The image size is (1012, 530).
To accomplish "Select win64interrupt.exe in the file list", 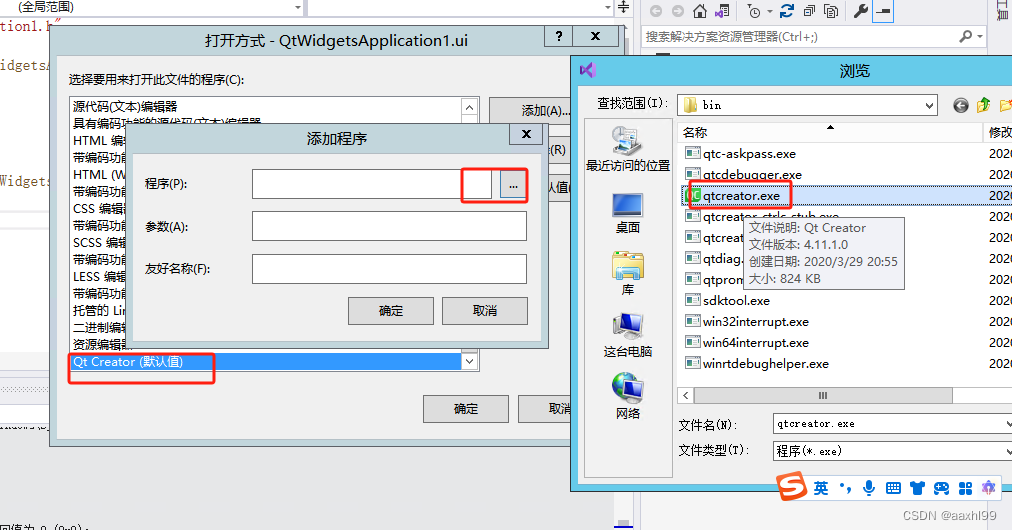I will tap(747, 342).
